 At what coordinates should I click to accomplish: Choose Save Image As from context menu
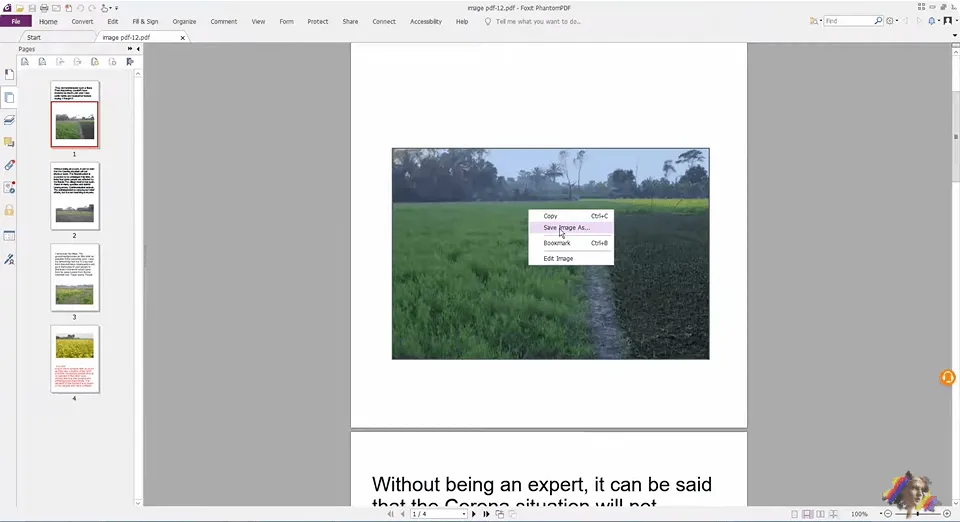(566, 228)
